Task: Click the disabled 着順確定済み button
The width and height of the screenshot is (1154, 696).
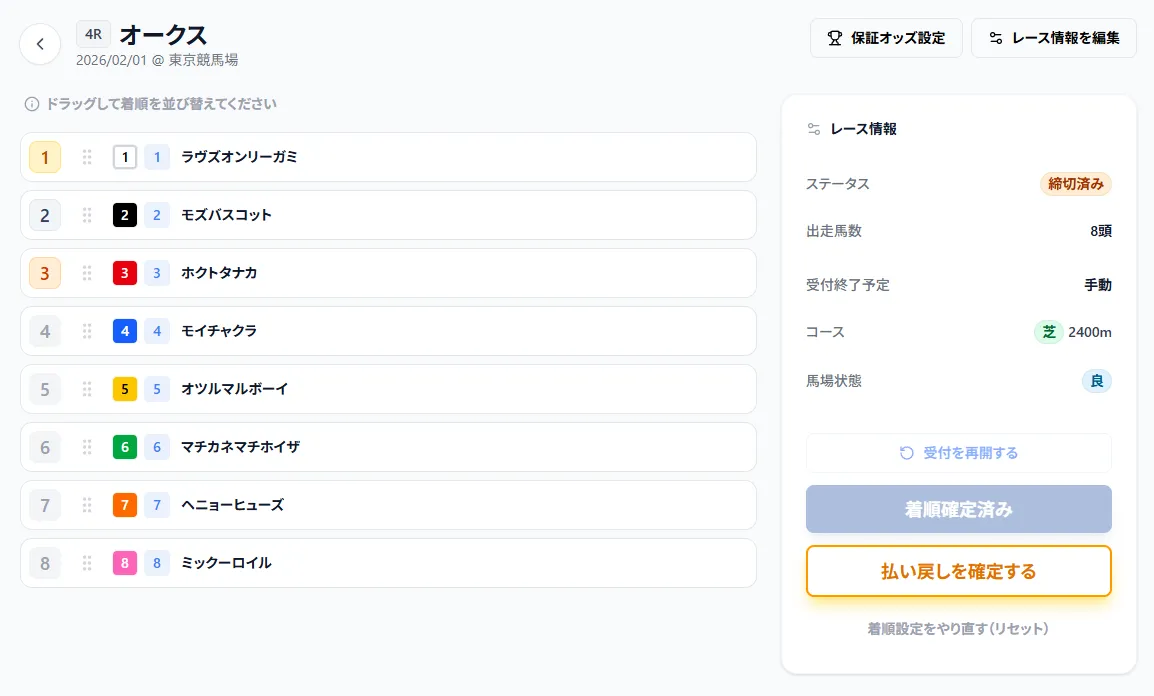Action: (958, 509)
